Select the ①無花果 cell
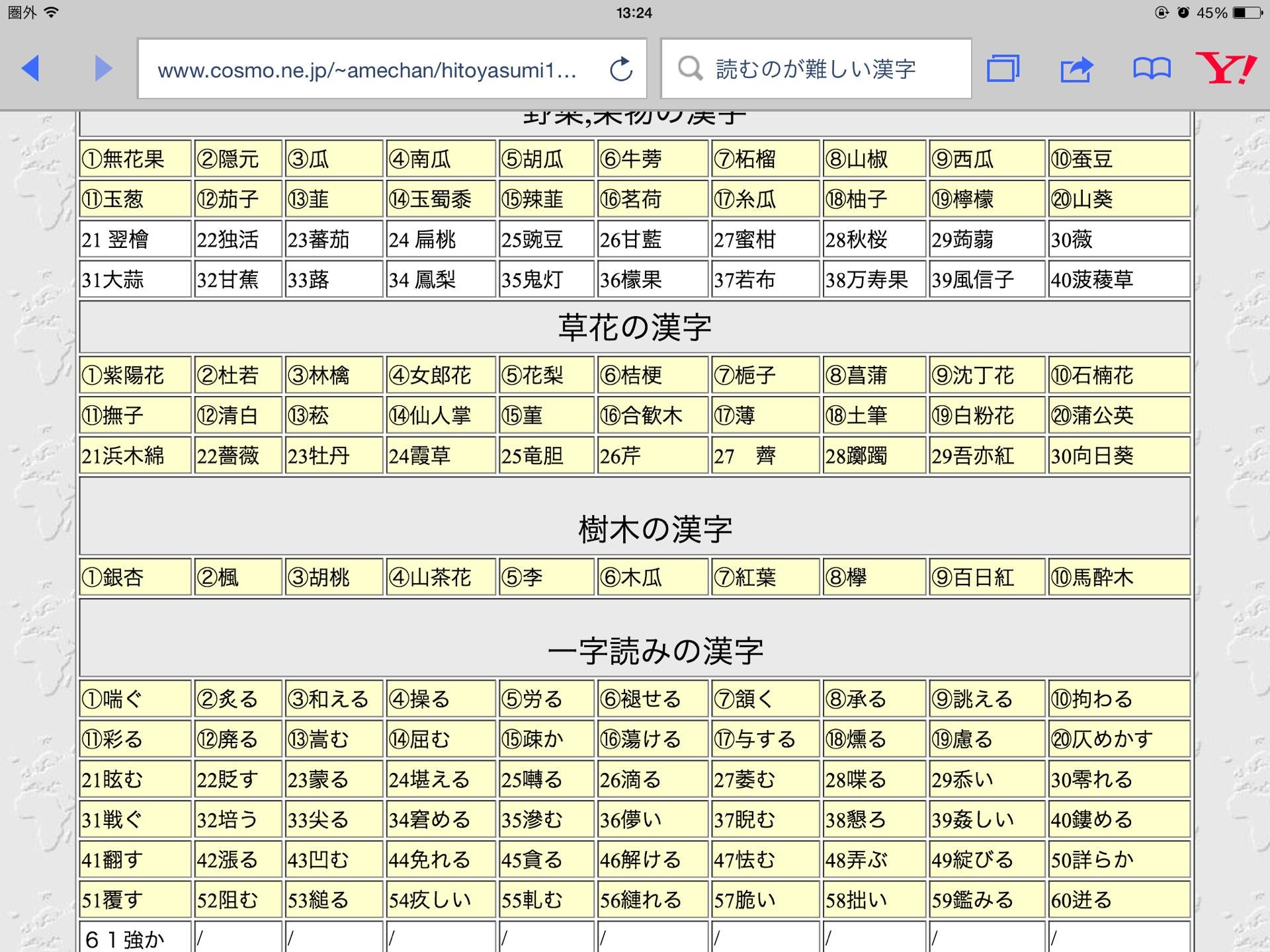This screenshot has width=1270, height=952. [x=135, y=159]
